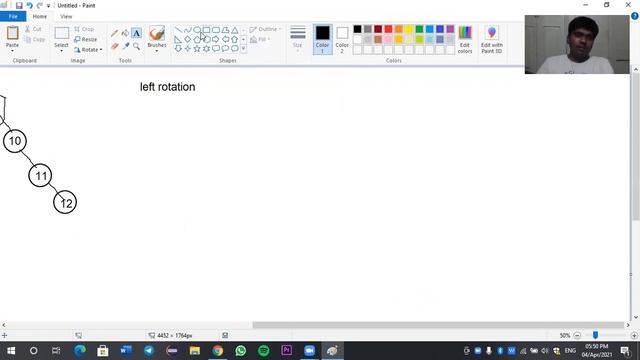Expand the Shapes gallery more arrow
The image size is (640, 360).
244,49
